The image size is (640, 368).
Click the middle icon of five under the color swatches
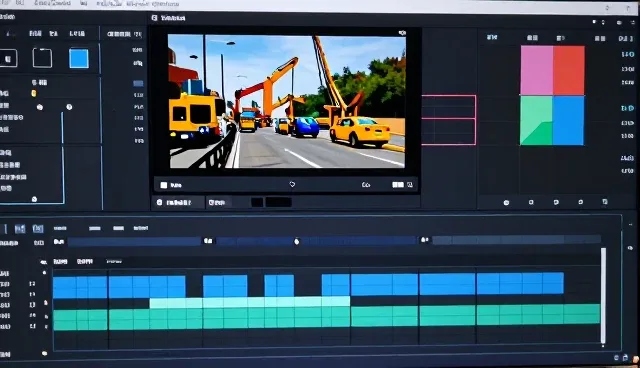[x=556, y=202]
